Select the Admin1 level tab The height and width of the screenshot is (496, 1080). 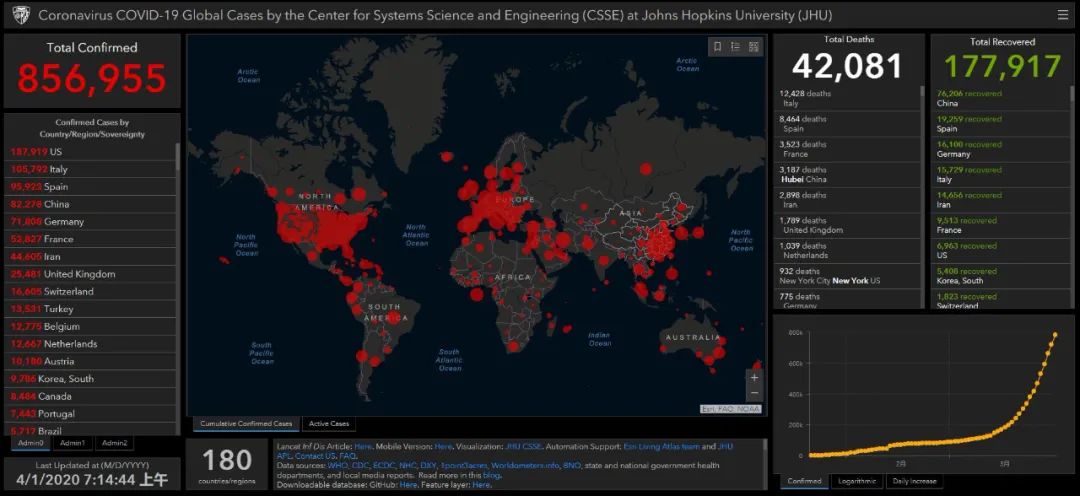point(72,443)
